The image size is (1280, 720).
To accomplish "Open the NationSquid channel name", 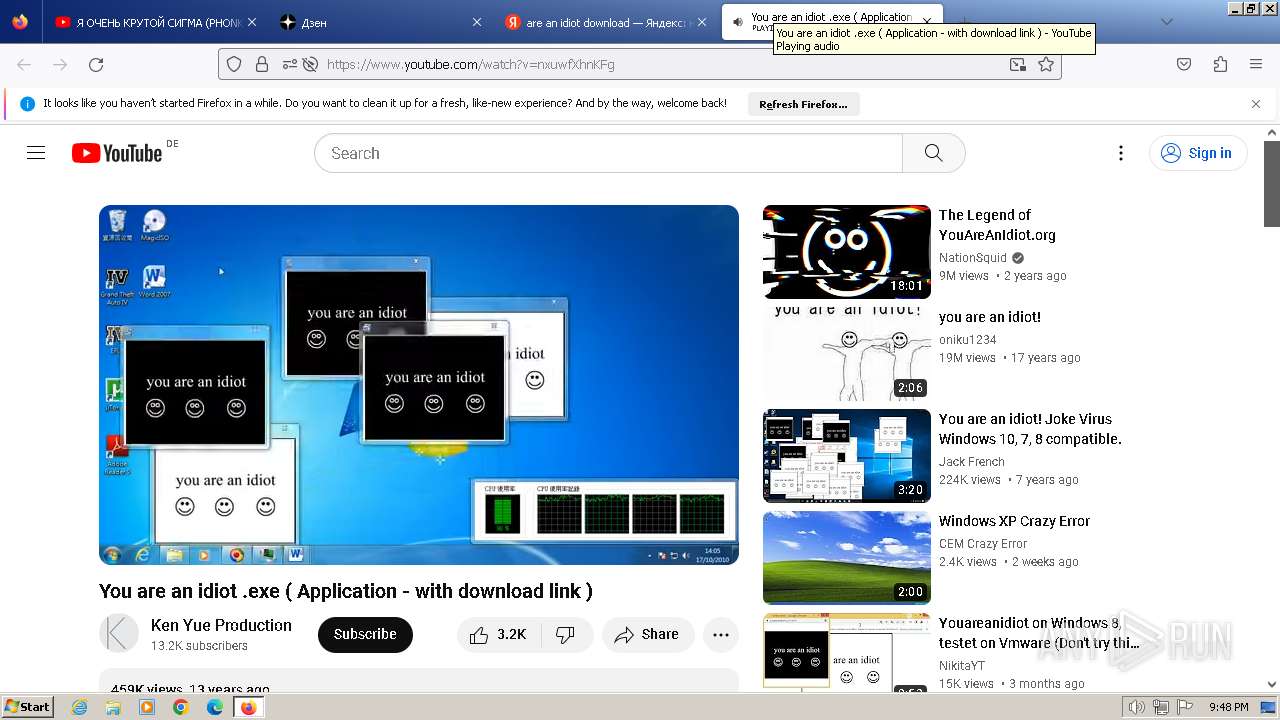I will (973, 258).
